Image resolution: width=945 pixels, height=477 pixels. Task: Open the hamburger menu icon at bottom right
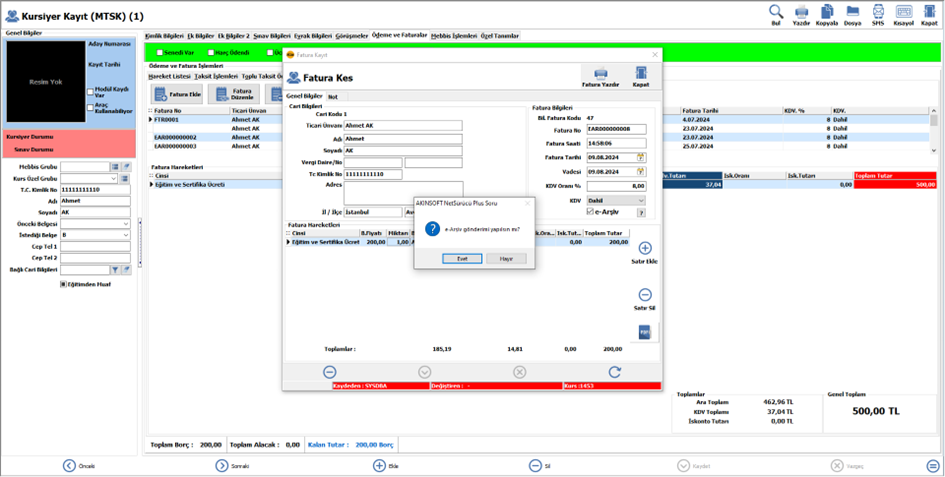tap(933, 466)
